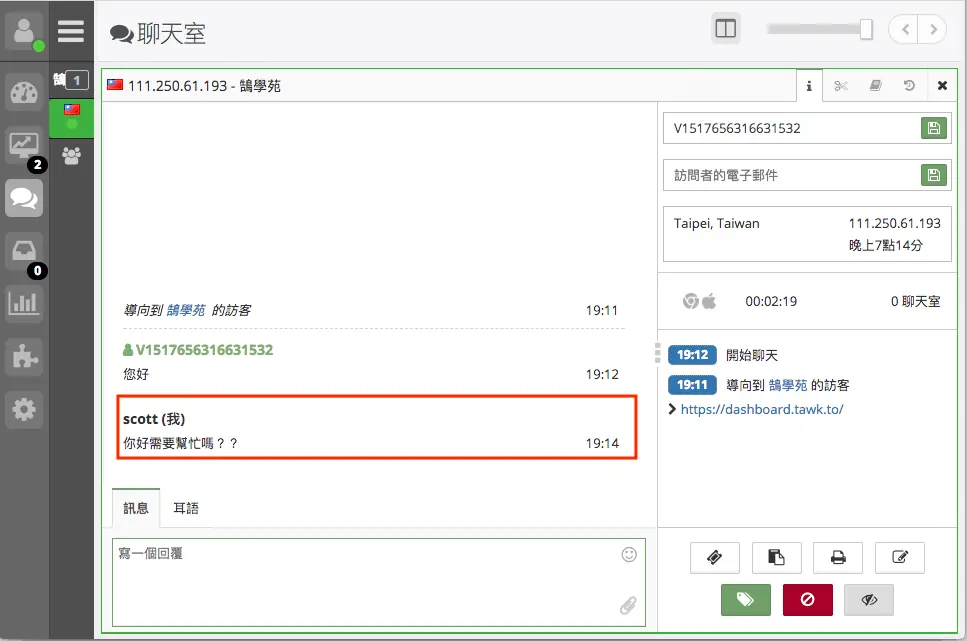The image size is (967, 641).
Task: Save the visitor email
Action: click(934, 175)
